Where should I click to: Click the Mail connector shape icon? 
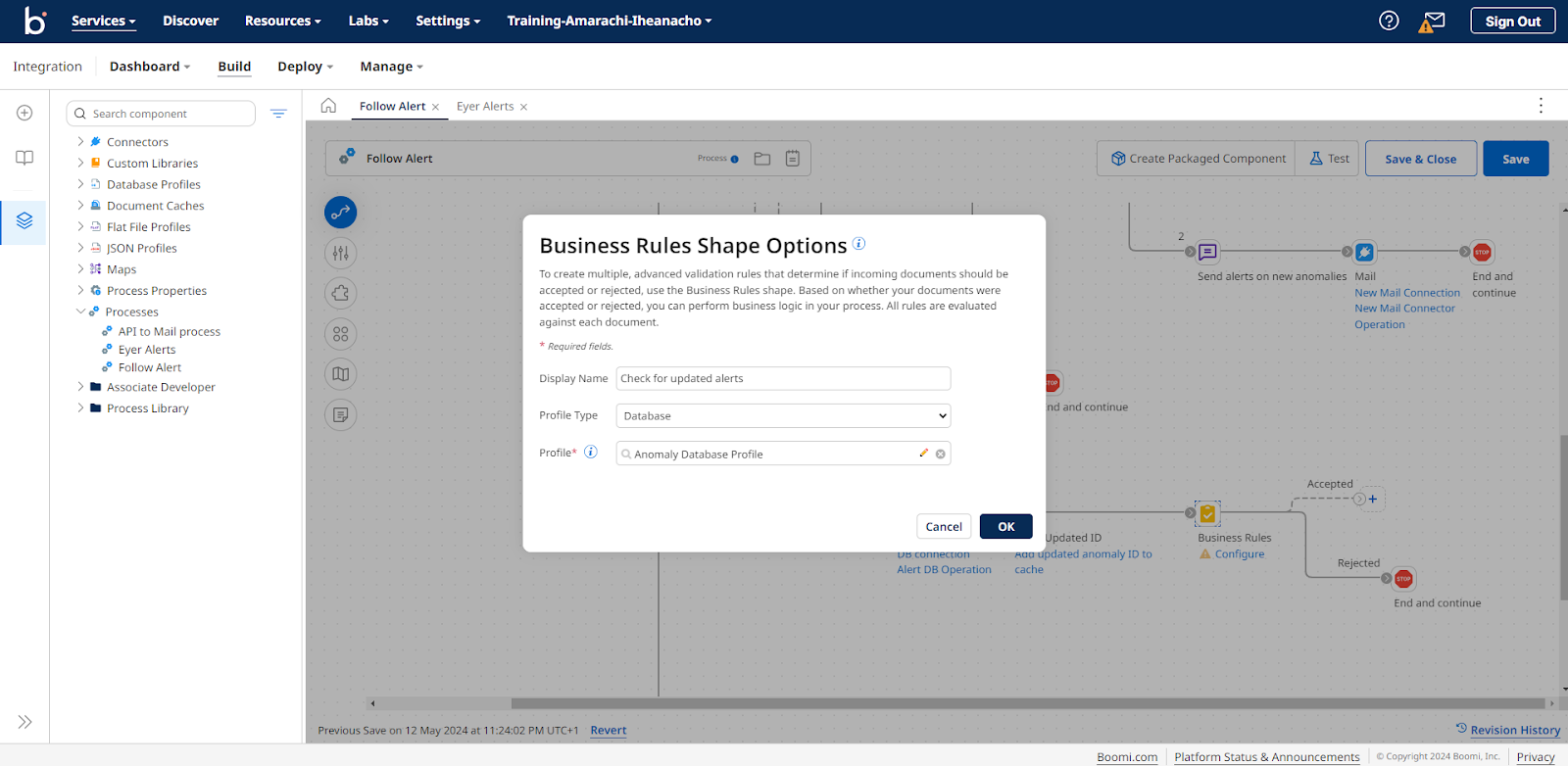click(x=1364, y=252)
